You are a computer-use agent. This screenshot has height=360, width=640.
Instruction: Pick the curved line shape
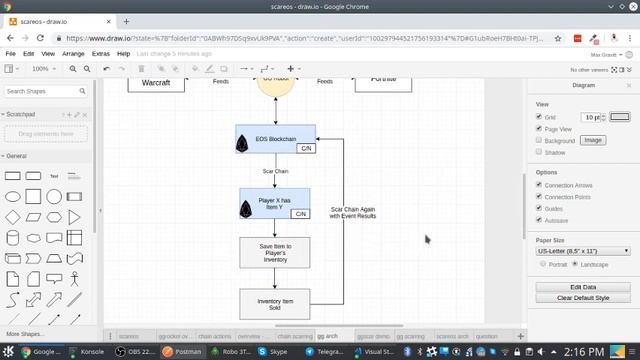(x=13, y=300)
